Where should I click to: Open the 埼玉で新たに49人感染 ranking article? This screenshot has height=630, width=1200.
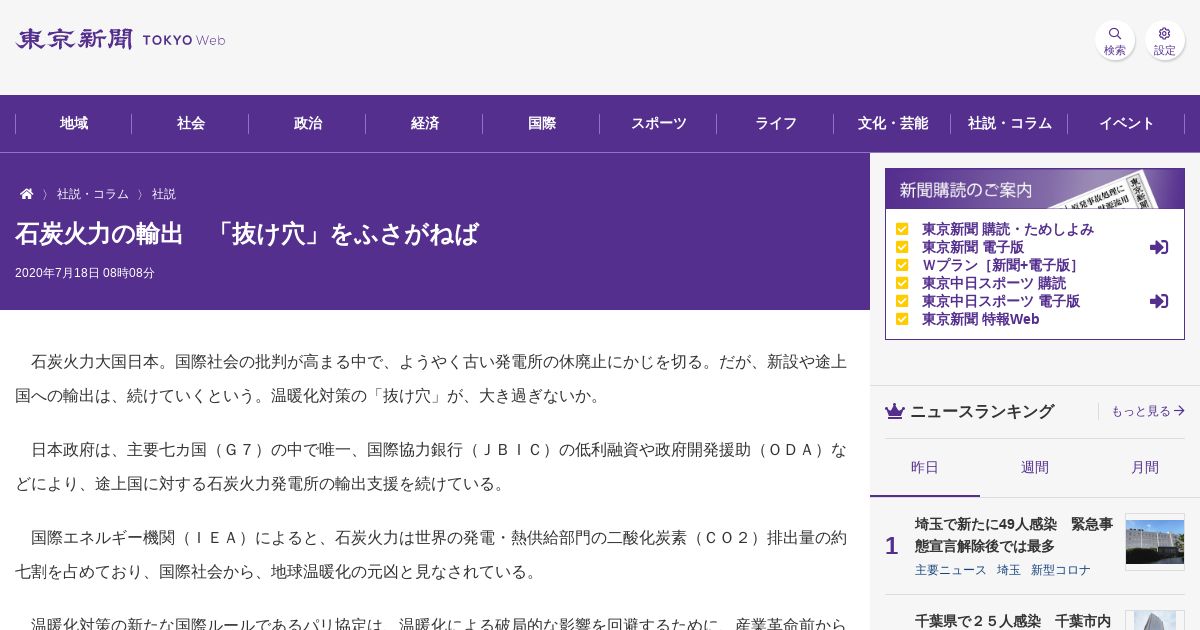1014,535
